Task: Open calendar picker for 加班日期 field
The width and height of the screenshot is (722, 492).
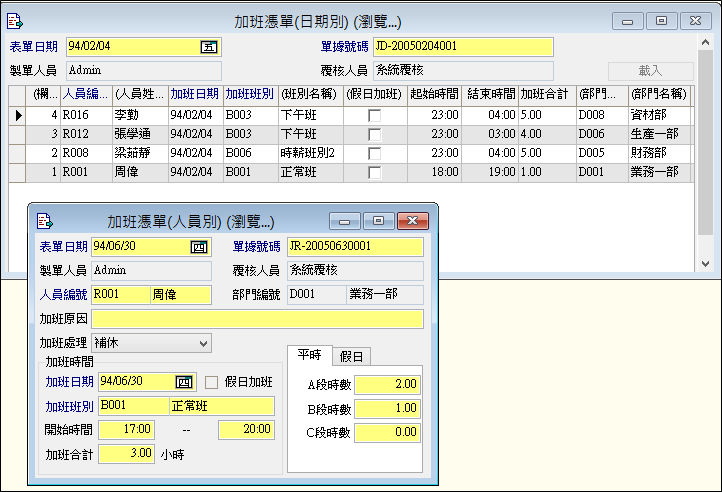Action: 183,381
